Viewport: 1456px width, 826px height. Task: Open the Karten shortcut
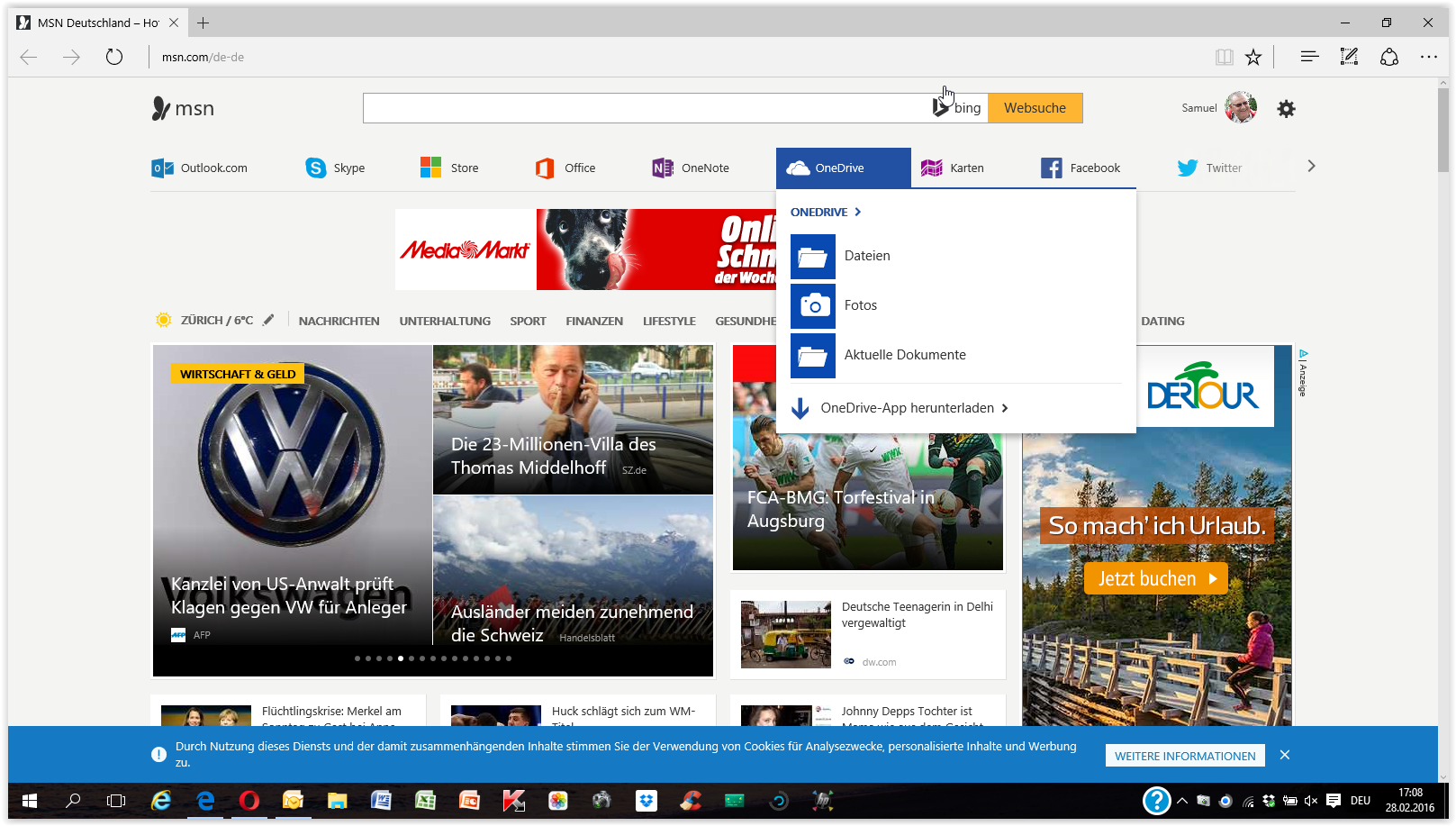coord(953,168)
